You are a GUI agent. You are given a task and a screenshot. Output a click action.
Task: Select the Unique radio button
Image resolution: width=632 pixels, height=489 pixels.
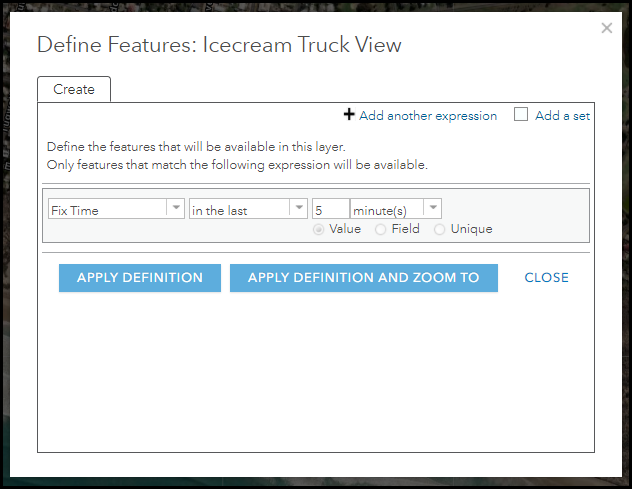(x=440, y=229)
